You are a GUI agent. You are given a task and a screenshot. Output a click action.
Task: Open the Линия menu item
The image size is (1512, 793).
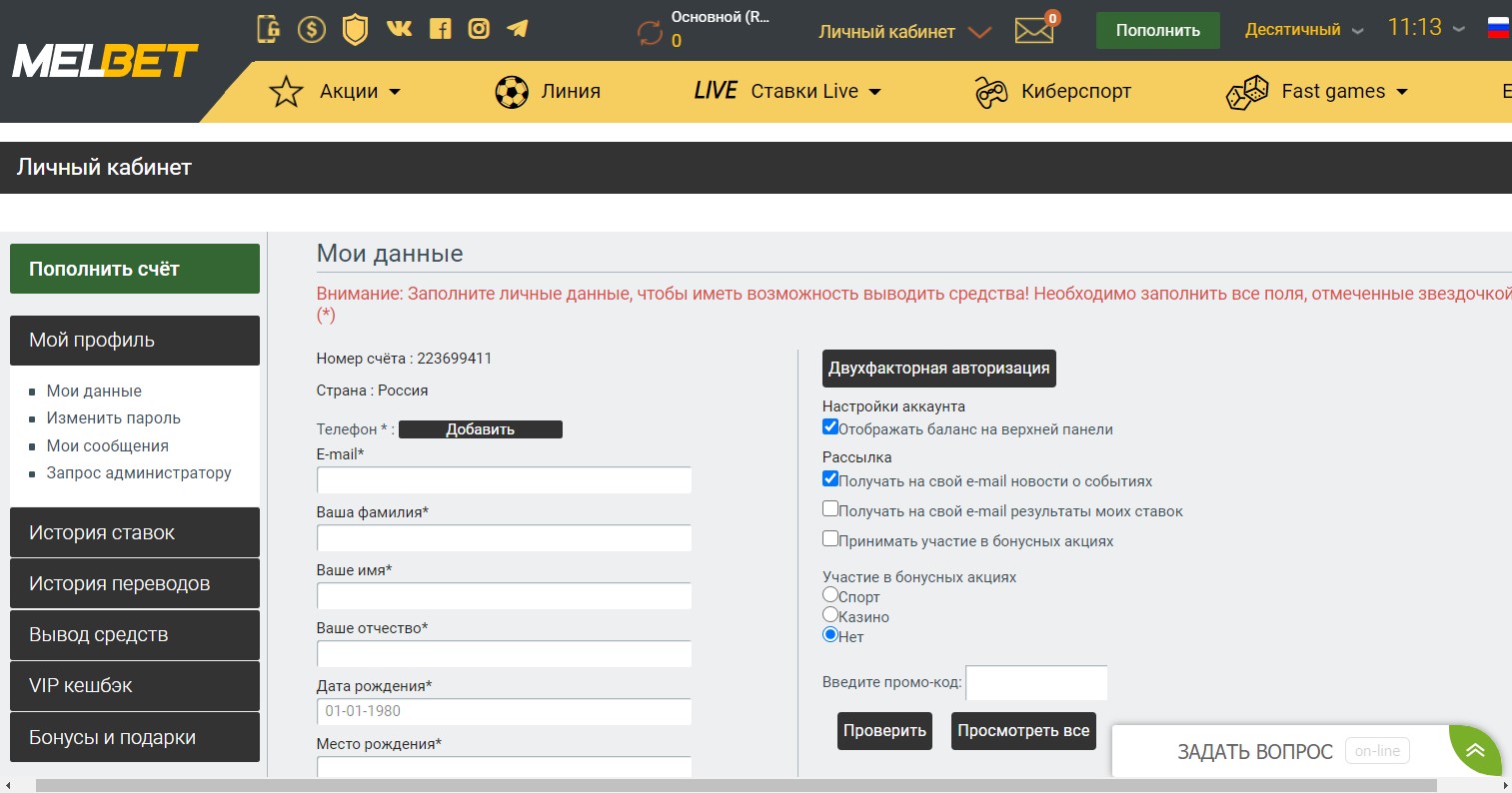571,91
